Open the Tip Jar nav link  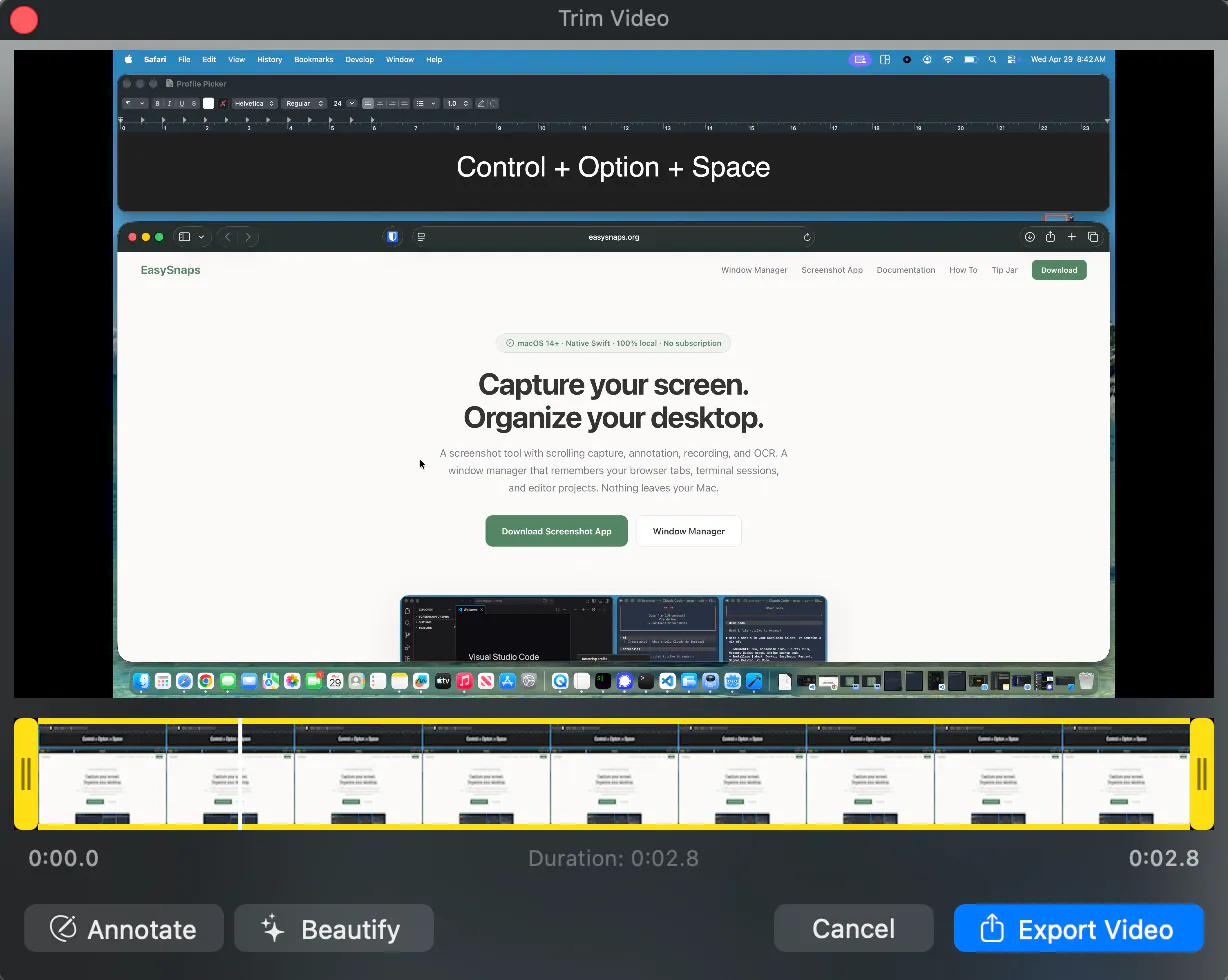[x=1005, y=270]
